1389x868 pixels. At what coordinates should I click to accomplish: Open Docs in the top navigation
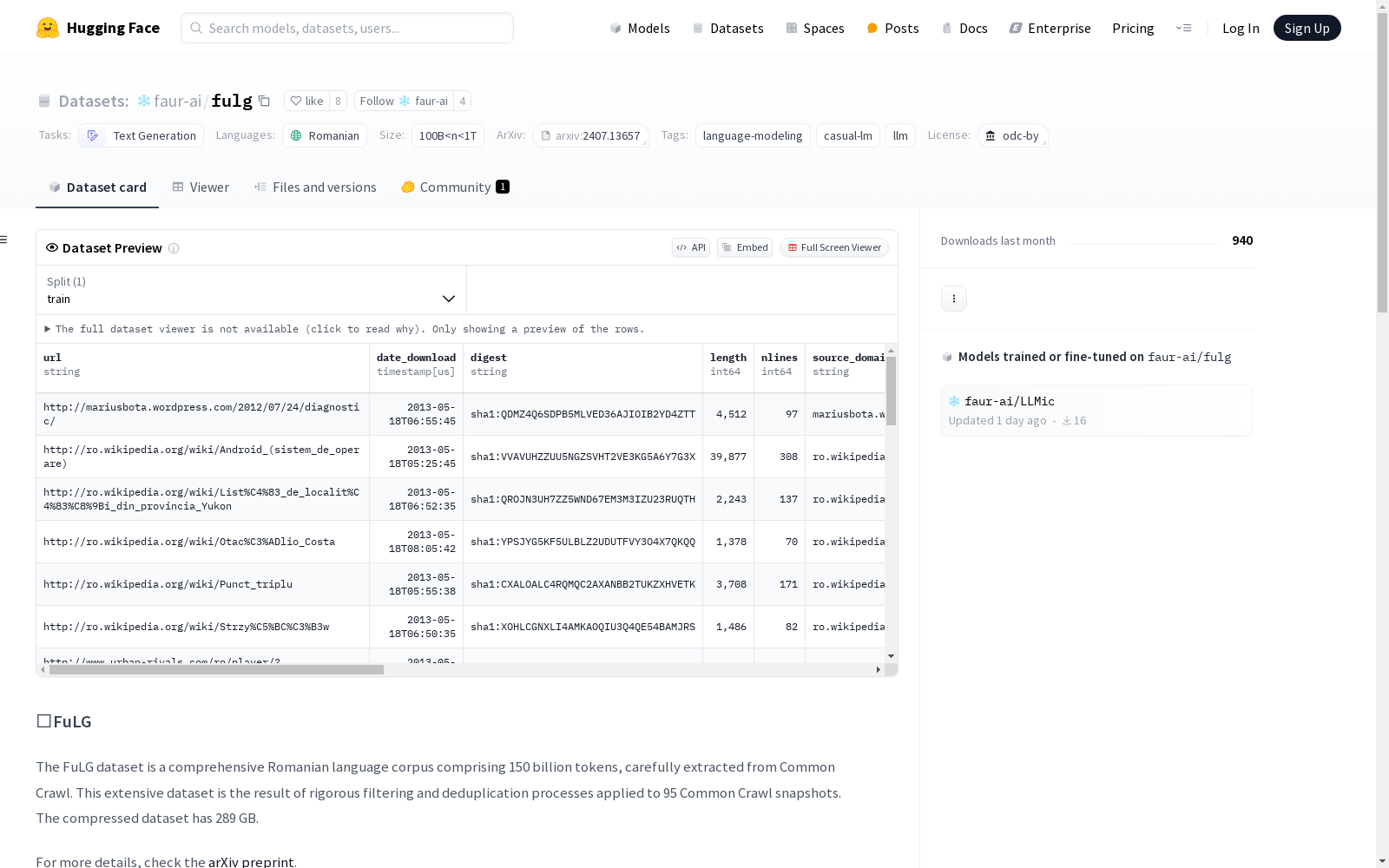coord(964,29)
